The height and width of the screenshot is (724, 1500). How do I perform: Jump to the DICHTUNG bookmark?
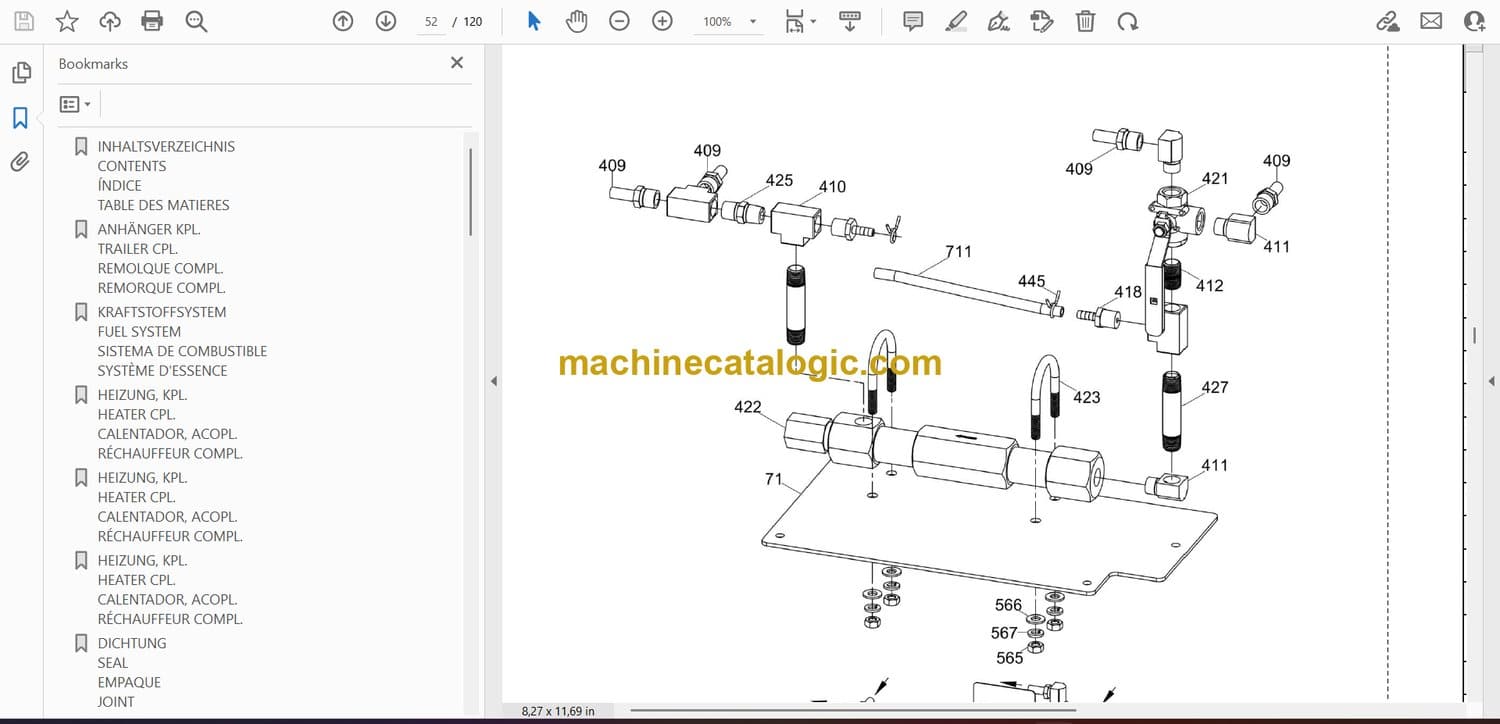131,643
